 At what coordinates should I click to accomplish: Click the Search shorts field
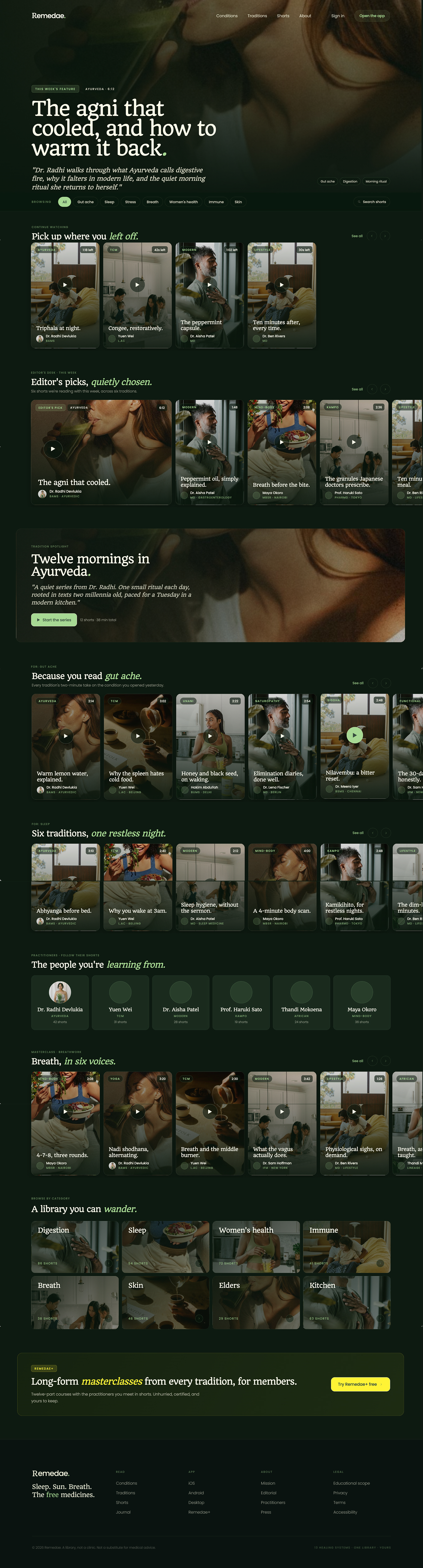pyautogui.click(x=373, y=202)
